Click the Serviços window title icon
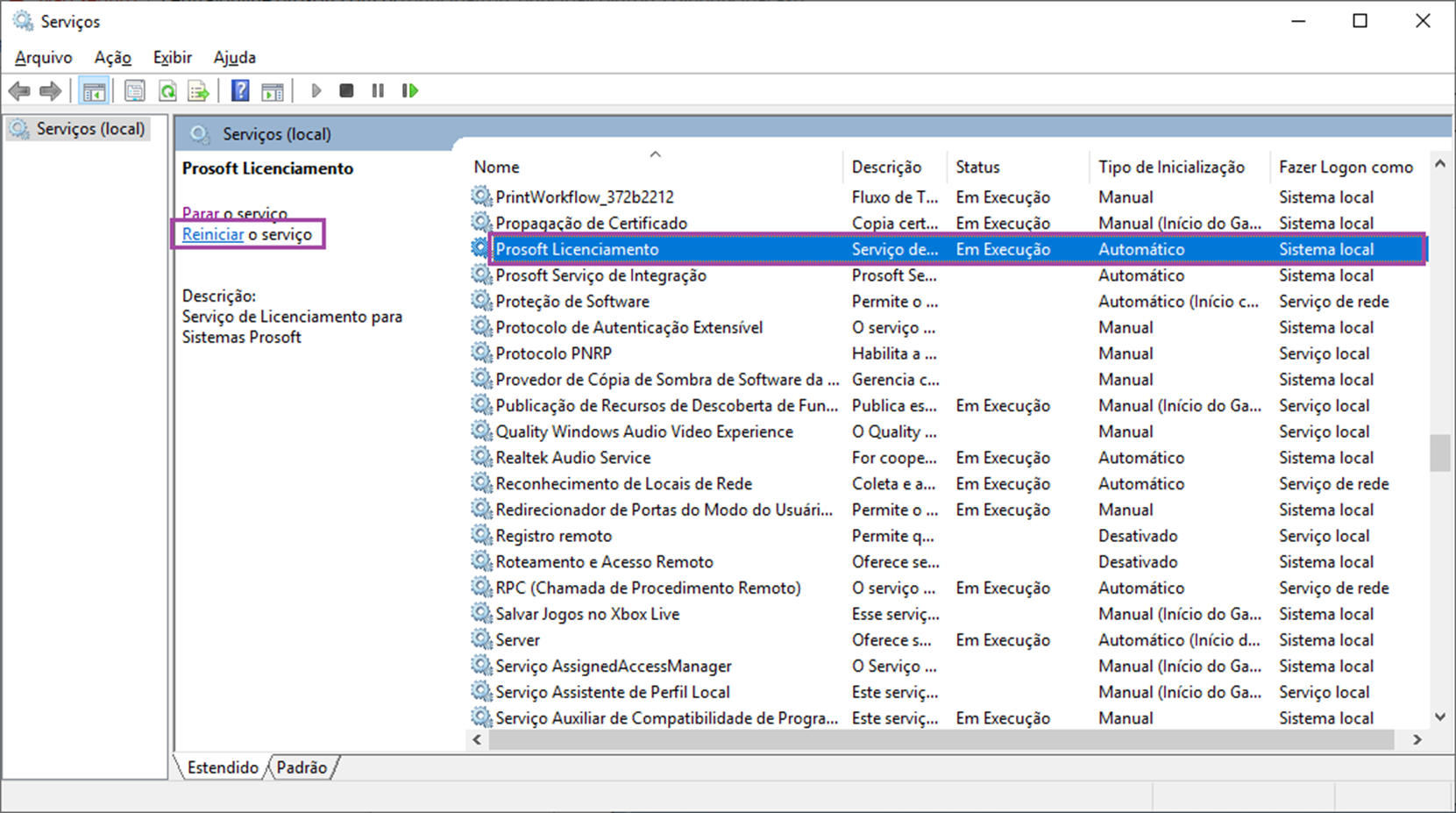 pos(23,20)
